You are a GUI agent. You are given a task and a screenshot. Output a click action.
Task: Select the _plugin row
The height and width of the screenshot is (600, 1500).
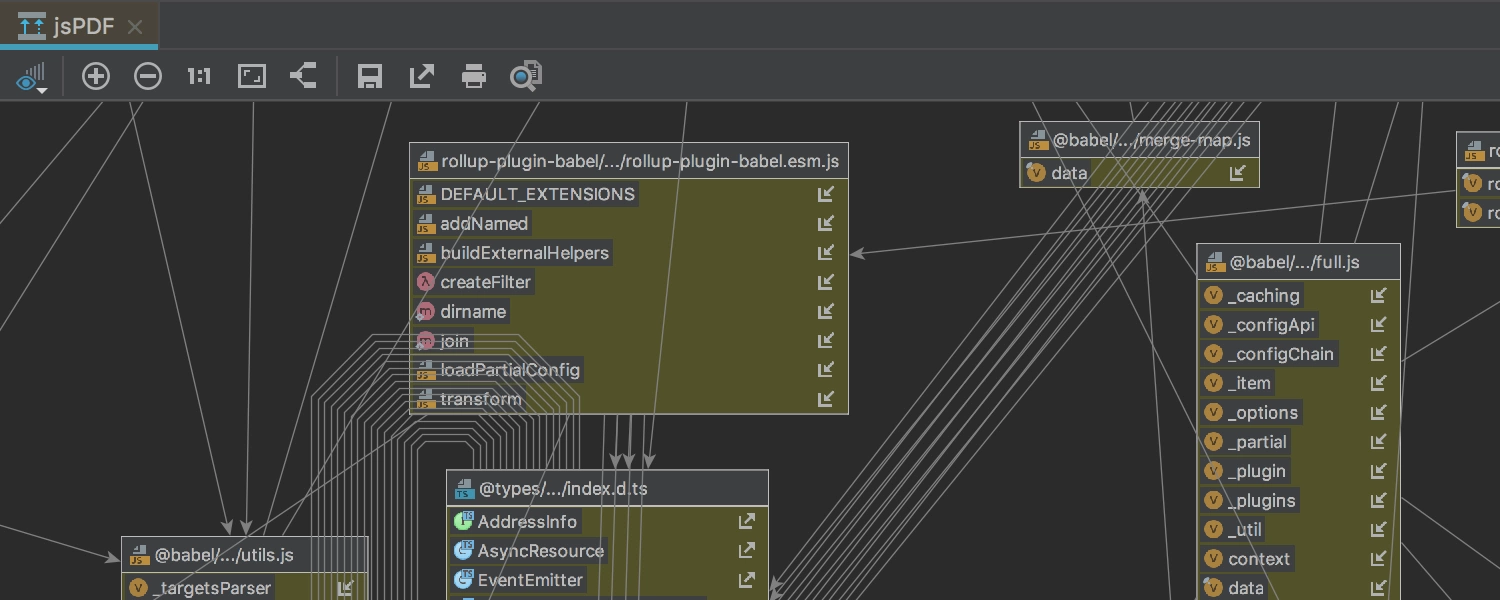(1299, 471)
